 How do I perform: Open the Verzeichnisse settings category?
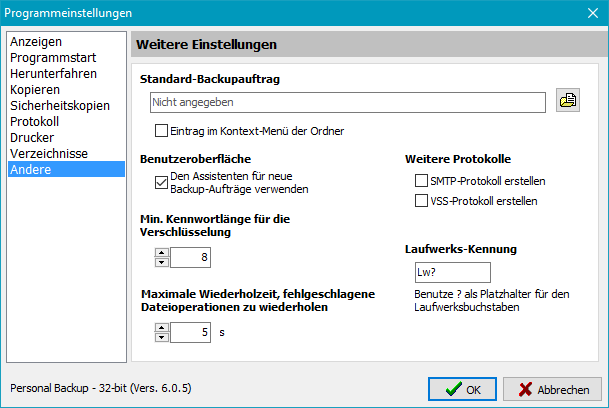point(49,153)
